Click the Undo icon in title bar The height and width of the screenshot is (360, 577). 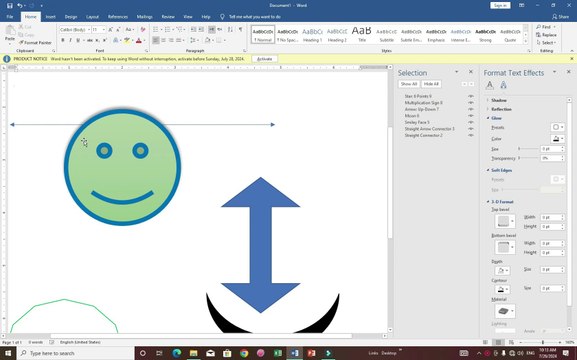pos(20,6)
